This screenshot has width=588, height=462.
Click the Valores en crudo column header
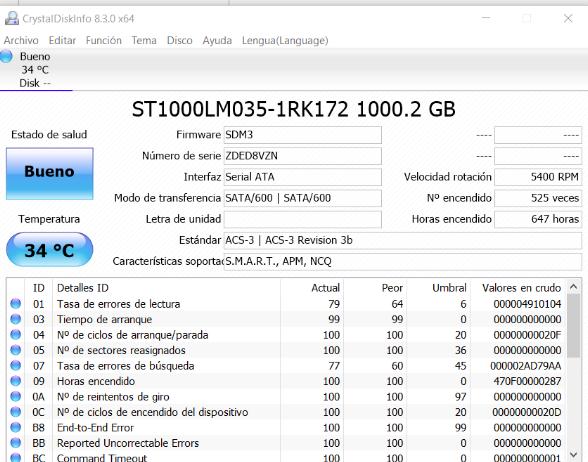point(521,288)
